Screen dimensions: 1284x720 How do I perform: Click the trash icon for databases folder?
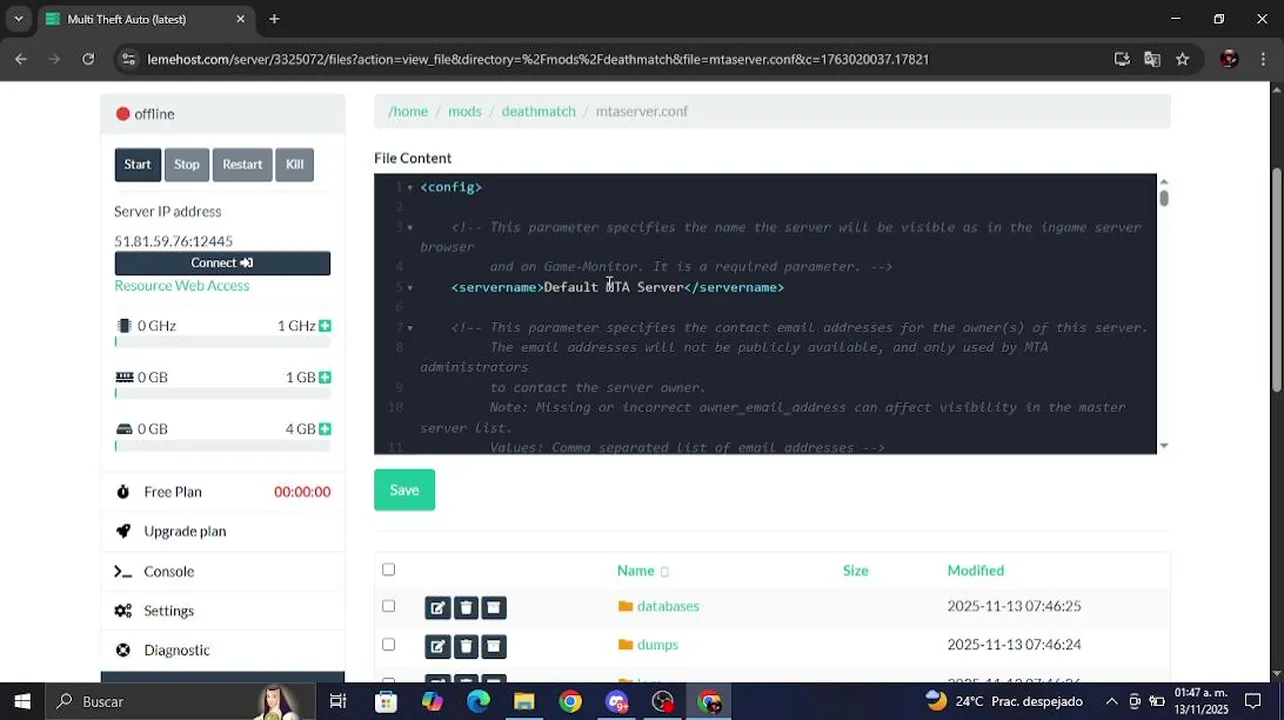466,607
